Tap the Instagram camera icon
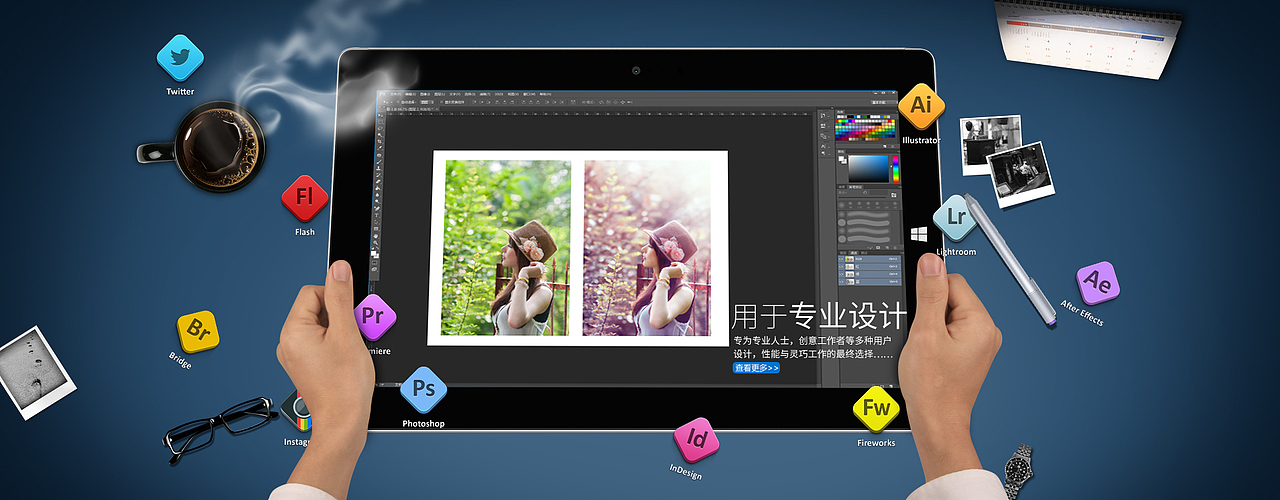Screen dimensions: 1280x500 tap(297, 410)
